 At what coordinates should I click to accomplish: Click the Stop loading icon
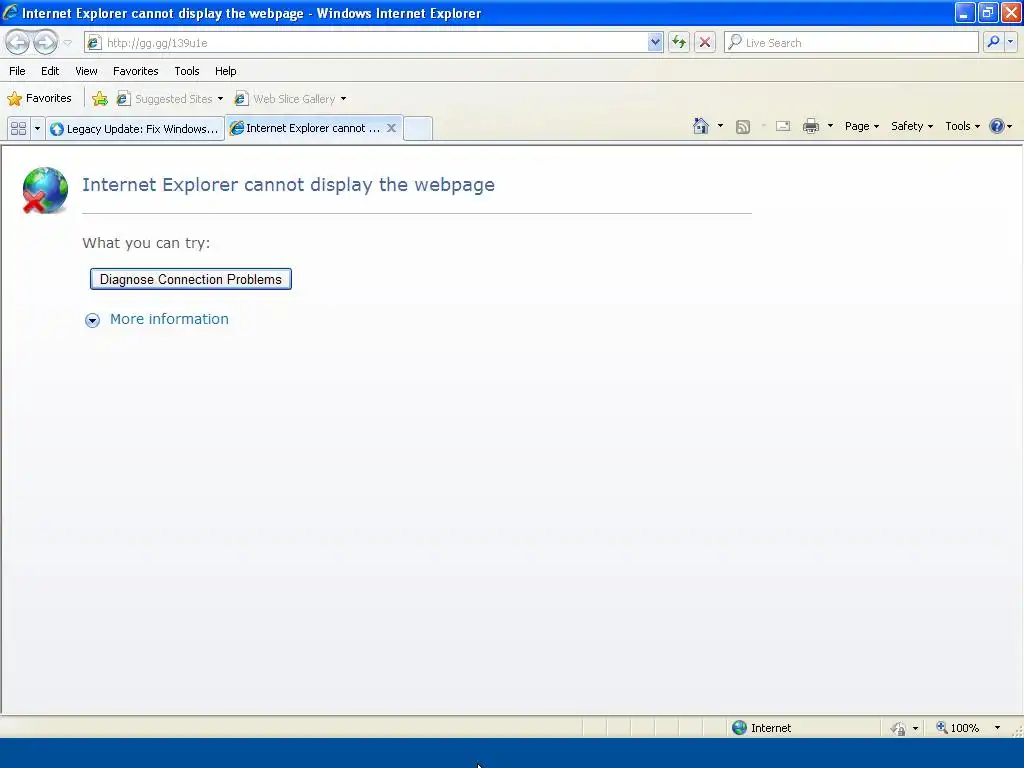click(705, 42)
